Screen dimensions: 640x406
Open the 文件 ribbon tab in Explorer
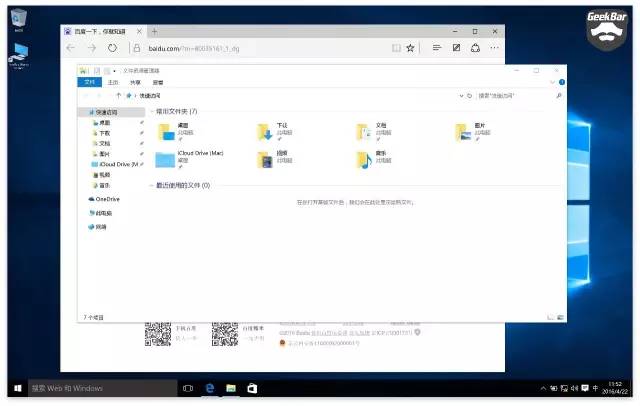[89, 82]
